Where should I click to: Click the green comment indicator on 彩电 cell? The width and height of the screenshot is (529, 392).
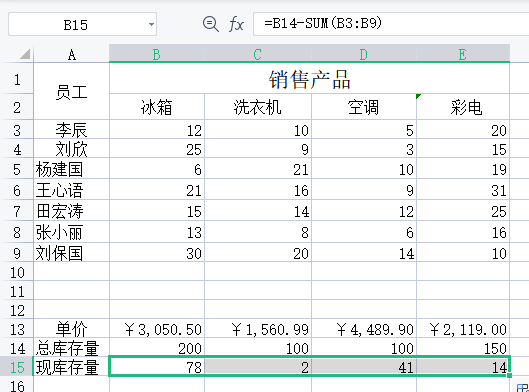click(x=419, y=96)
